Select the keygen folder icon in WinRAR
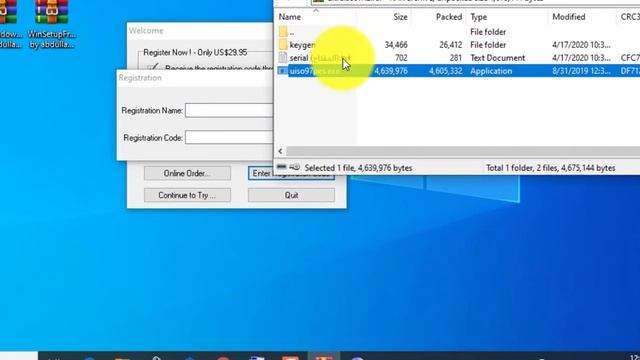Viewport: 640px width, 360px height. (283, 45)
